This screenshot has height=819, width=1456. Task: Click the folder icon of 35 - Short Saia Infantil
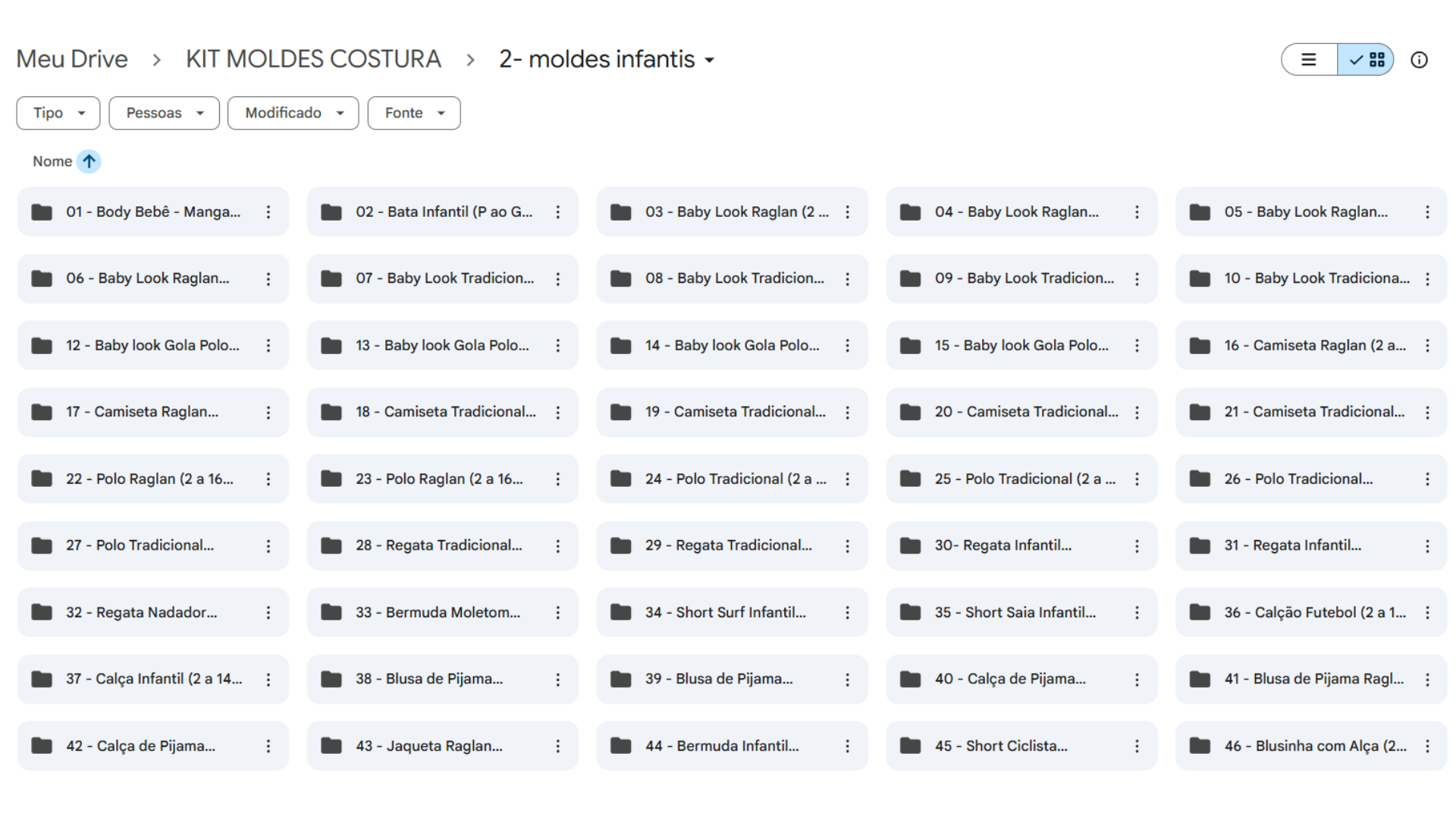910,613
